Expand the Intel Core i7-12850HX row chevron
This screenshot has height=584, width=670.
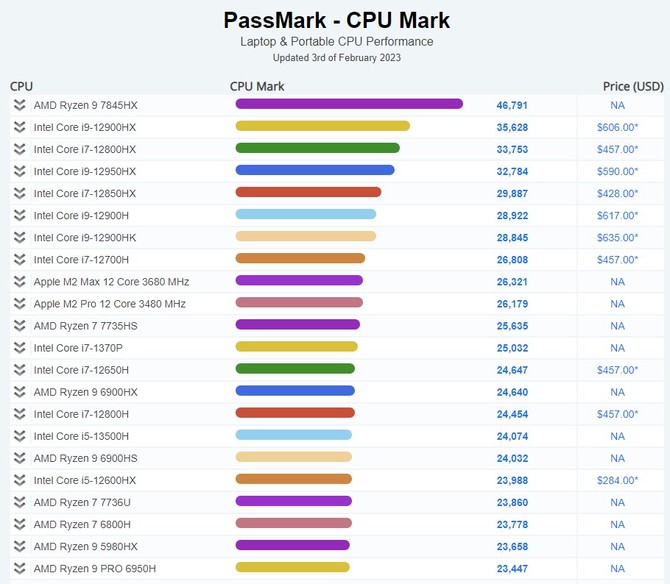19,194
